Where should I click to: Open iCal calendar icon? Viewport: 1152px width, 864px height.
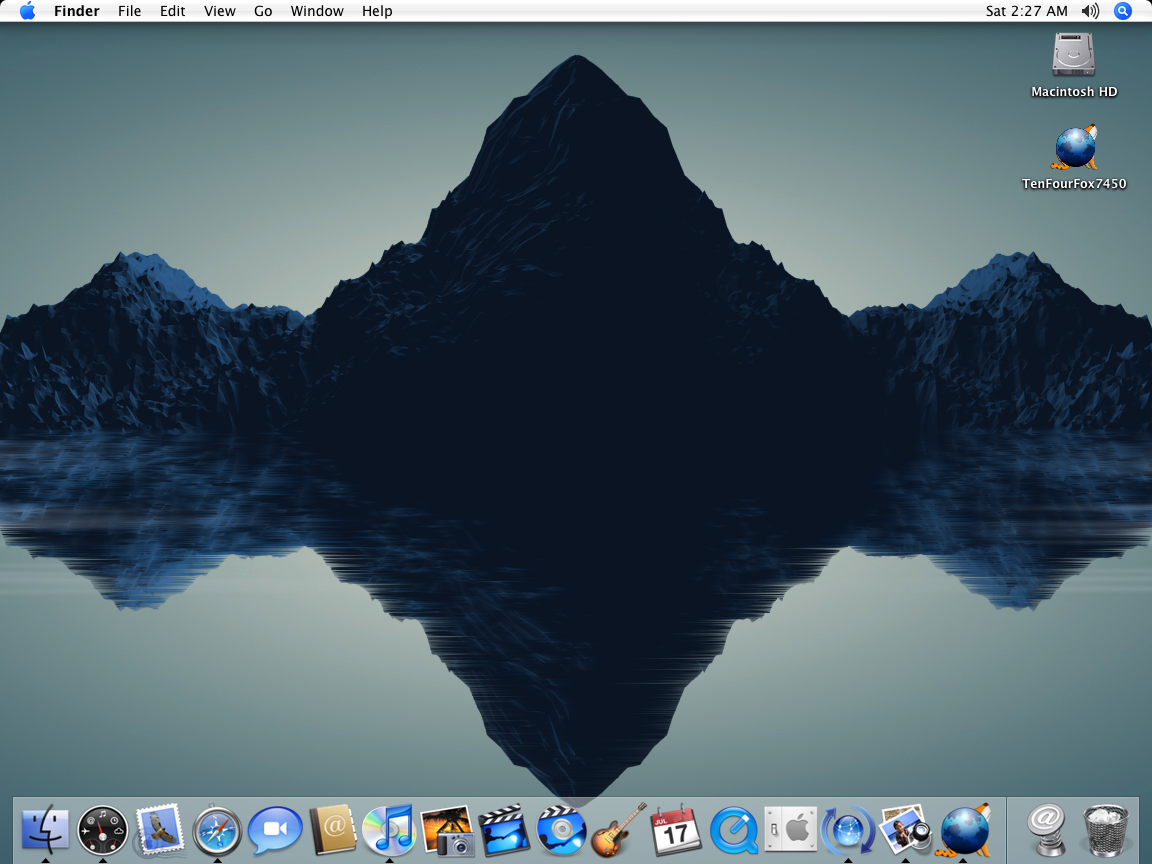pos(676,830)
